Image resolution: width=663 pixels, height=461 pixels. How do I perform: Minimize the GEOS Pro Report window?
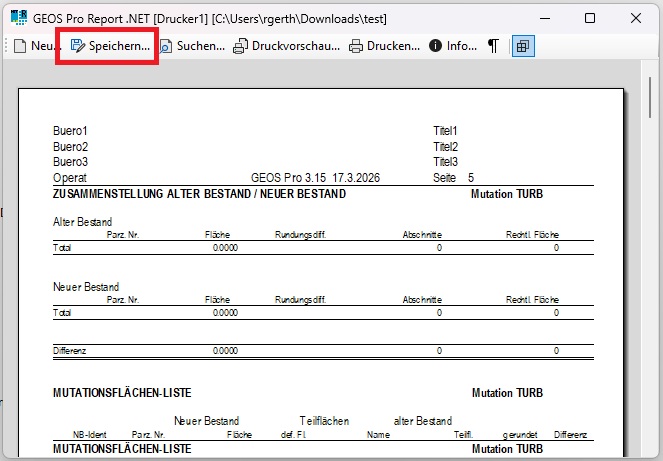[544, 18]
